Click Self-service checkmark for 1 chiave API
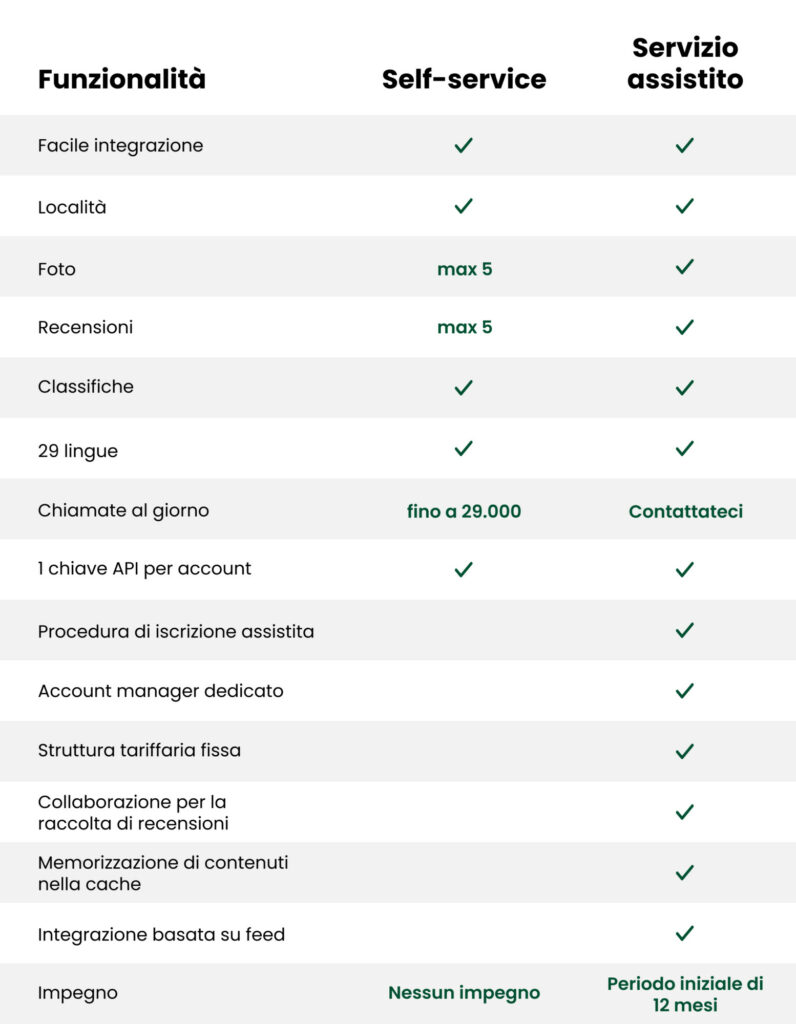Image resolution: width=796 pixels, height=1024 pixels. pos(463,569)
